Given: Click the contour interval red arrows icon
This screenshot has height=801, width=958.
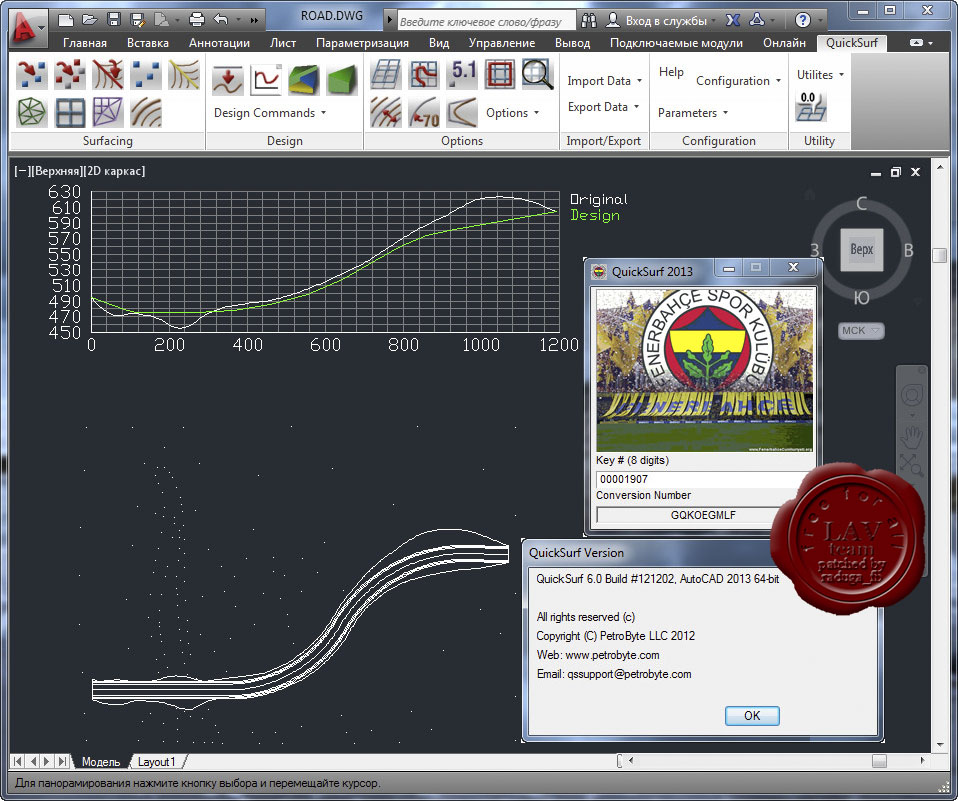Looking at the screenshot, I should coord(386,112).
